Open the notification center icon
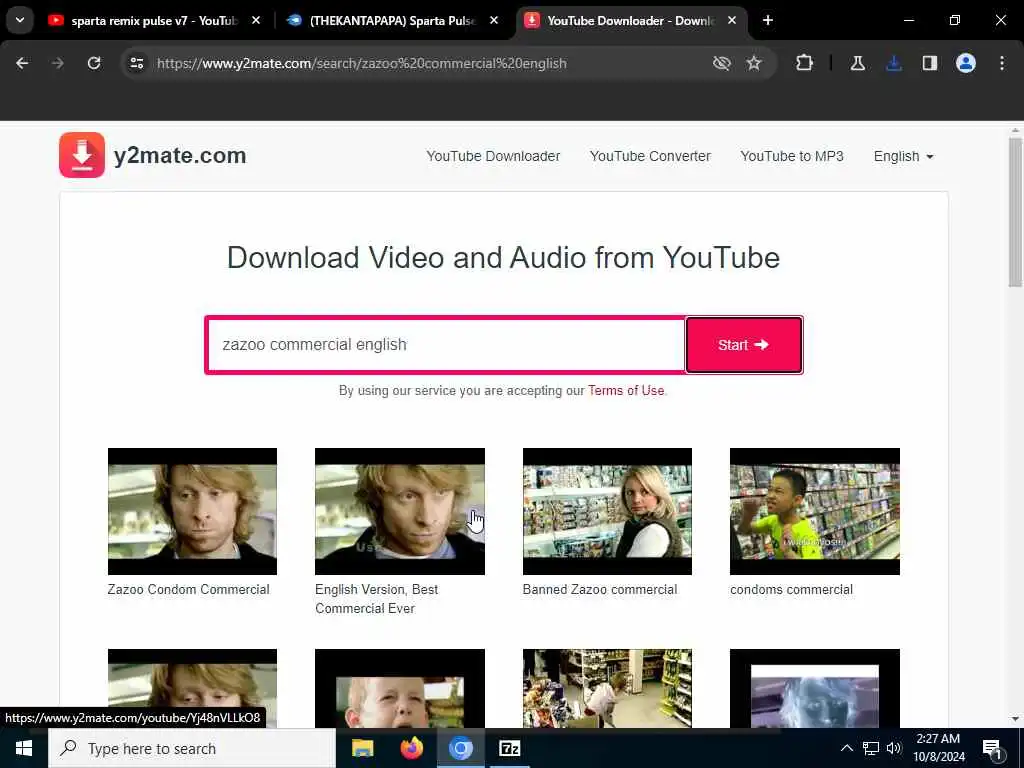Image resolution: width=1024 pixels, height=768 pixels. click(992, 750)
